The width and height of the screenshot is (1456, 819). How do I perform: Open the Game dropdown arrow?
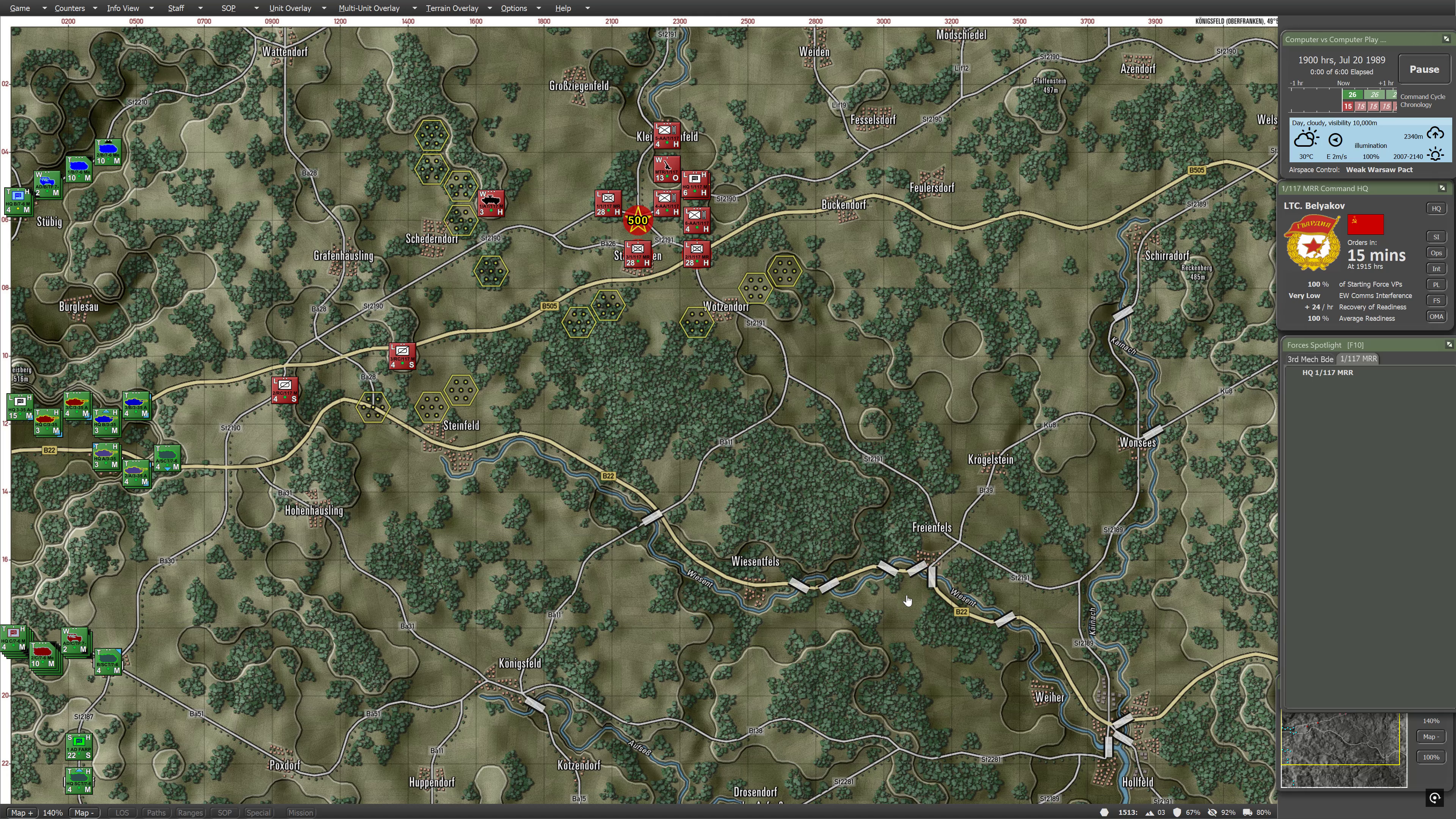(x=45, y=8)
